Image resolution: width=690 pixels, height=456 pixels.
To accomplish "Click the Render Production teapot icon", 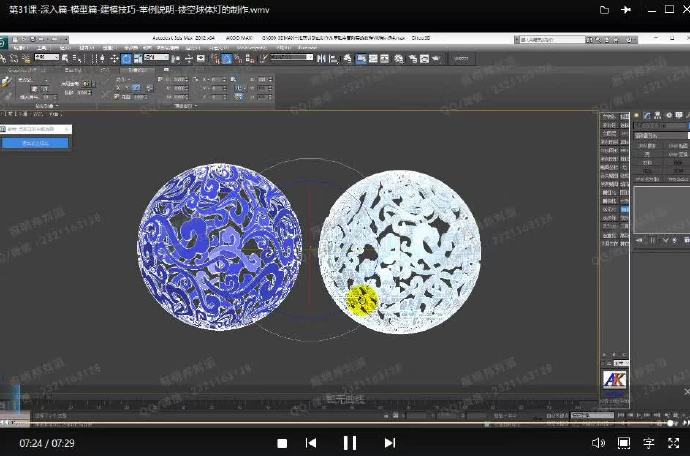I will click(436, 59).
